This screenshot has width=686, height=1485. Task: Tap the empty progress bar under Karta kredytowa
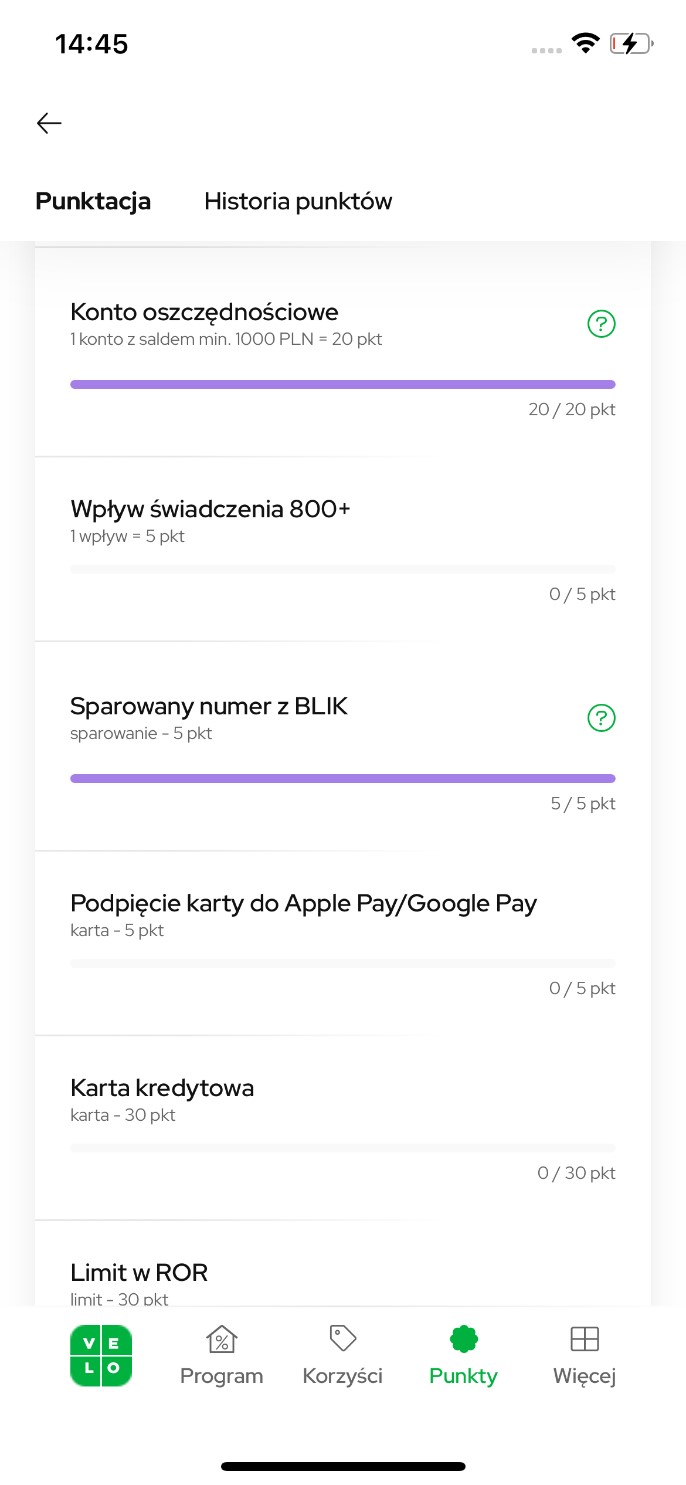[343, 1147]
